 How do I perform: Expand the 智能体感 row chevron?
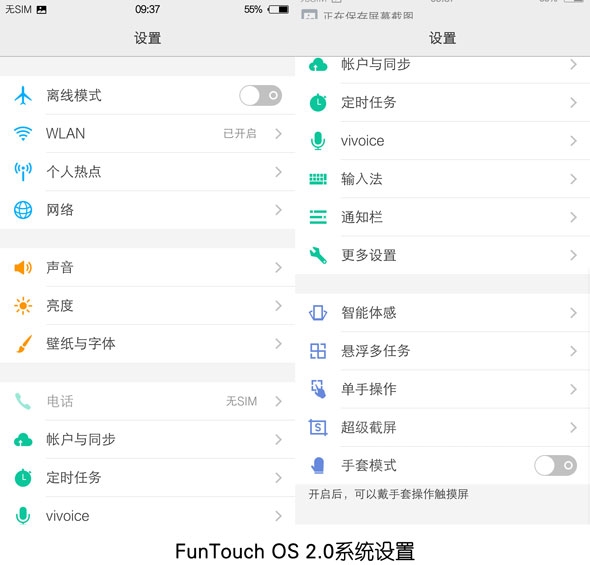tap(573, 313)
